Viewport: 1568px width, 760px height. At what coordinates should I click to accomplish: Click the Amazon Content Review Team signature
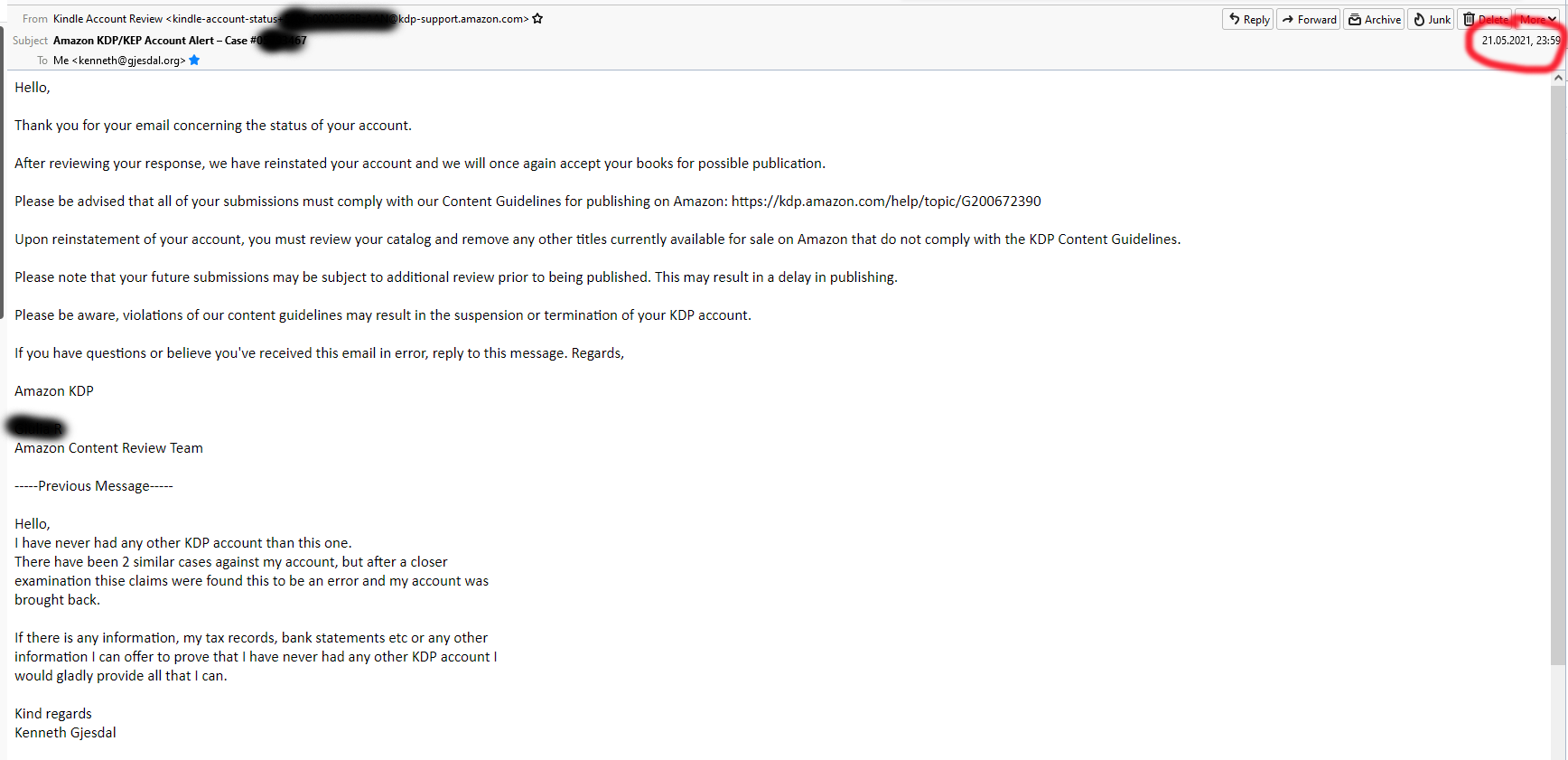pyautogui.click(x=108, y=448)
